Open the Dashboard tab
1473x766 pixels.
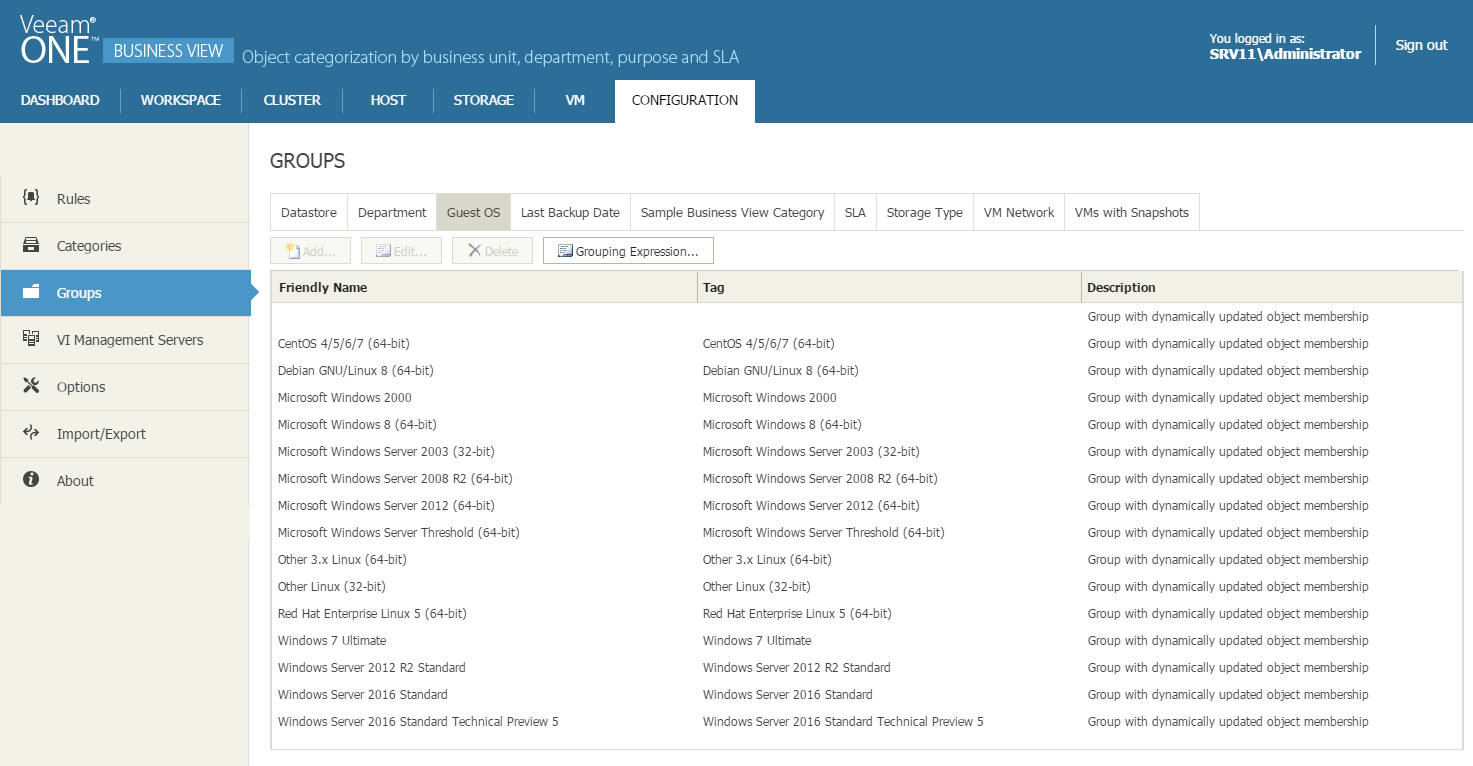pos(60,100)
